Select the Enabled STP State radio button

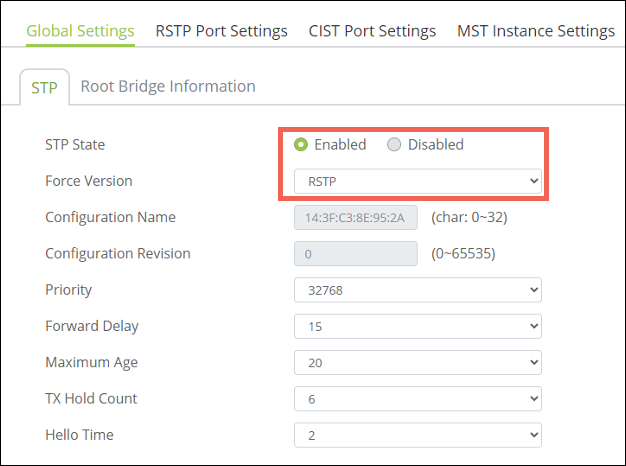tap(301, 145)
